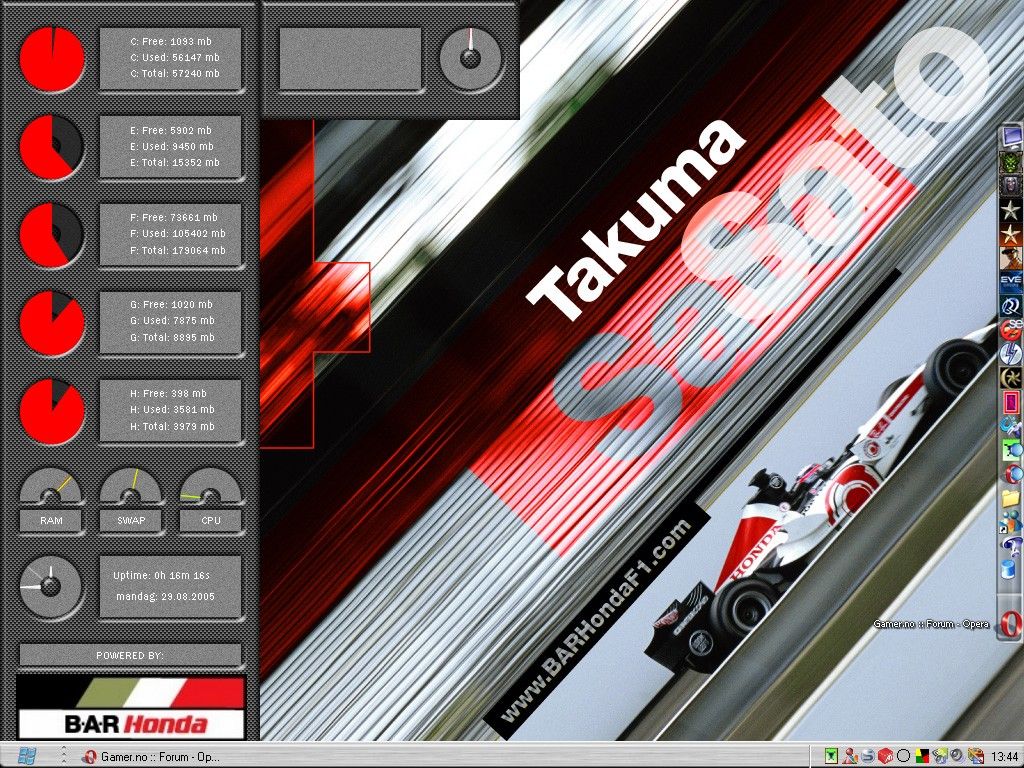1024x768 pixels.
Task: Open the green magnifier search icon in dock
Action: pos(1012,451)
